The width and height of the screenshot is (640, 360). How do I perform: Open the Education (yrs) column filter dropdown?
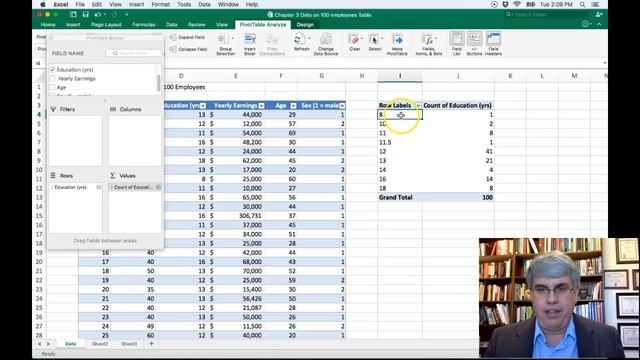203,106
